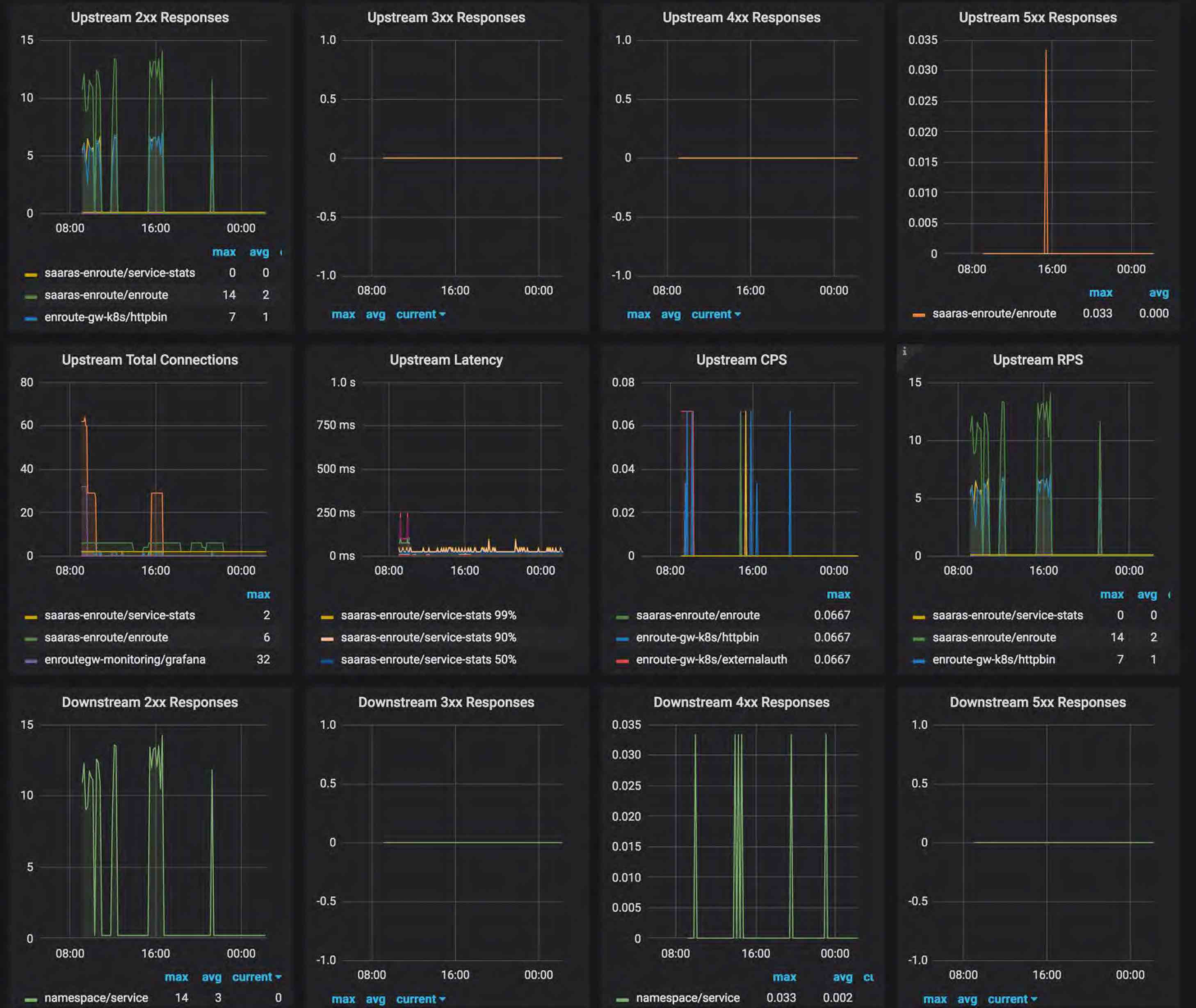Sort Upstream 2xx legend by max header
Screen dimensions: 1196x1008
[224, 252]
